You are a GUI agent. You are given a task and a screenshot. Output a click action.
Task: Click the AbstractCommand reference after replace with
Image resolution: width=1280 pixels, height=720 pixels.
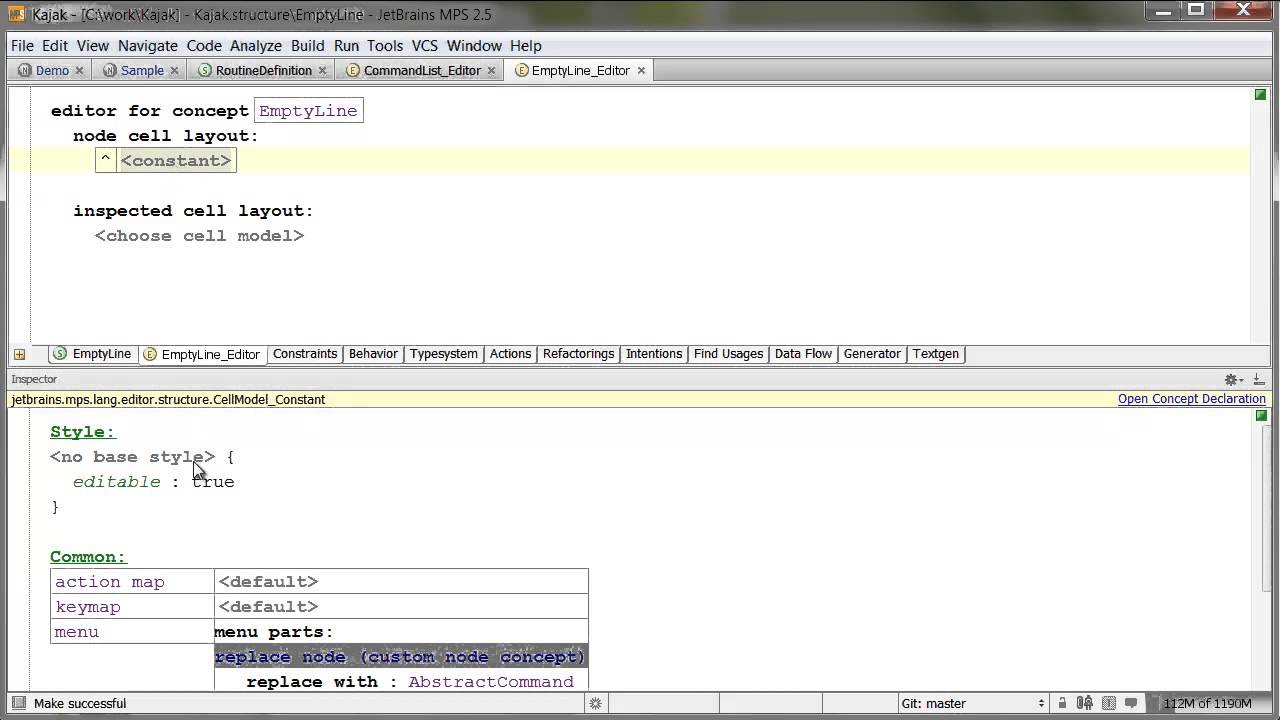[491, 682]
